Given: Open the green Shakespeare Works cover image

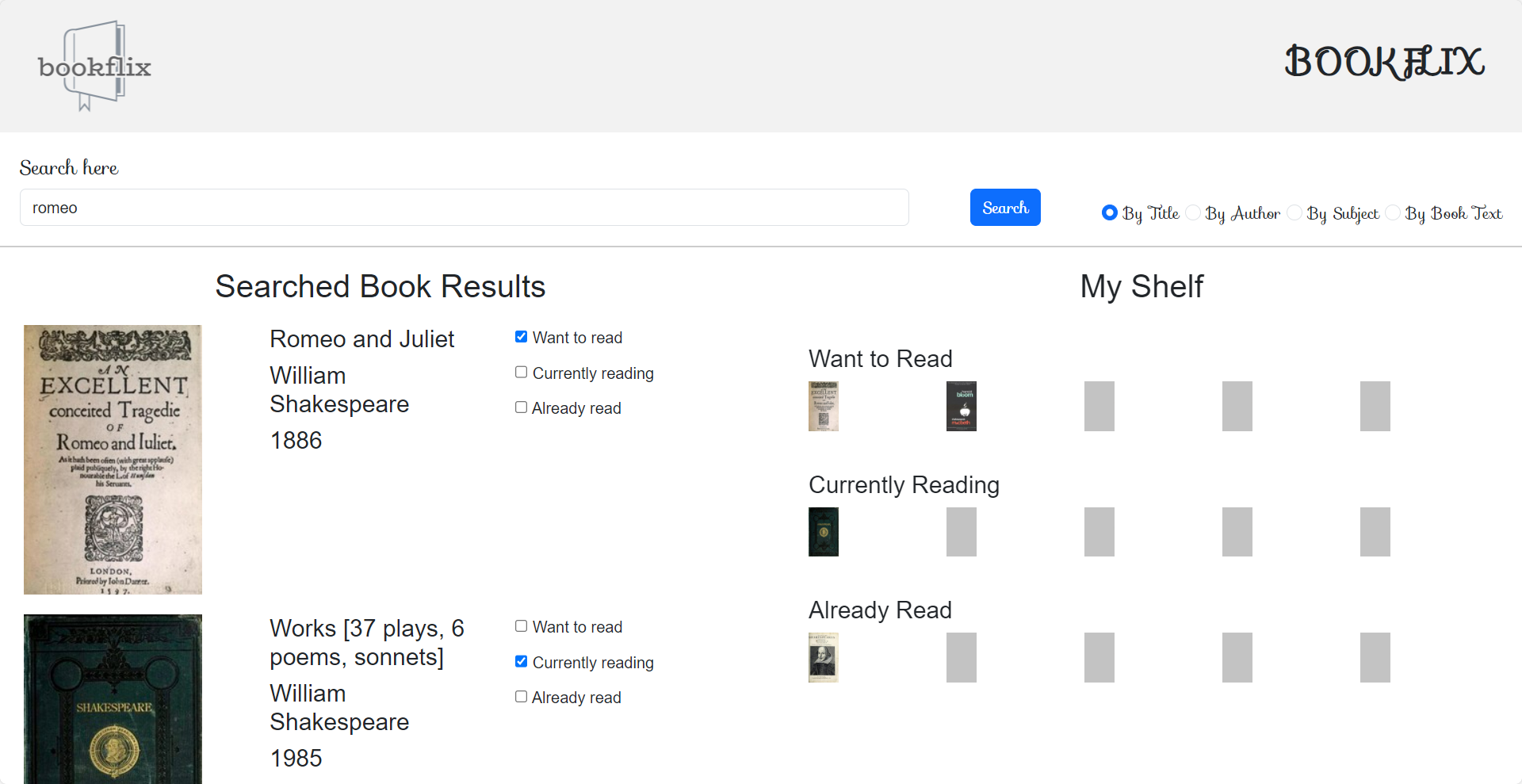Looking at the screenshot, I should (113, 698).
